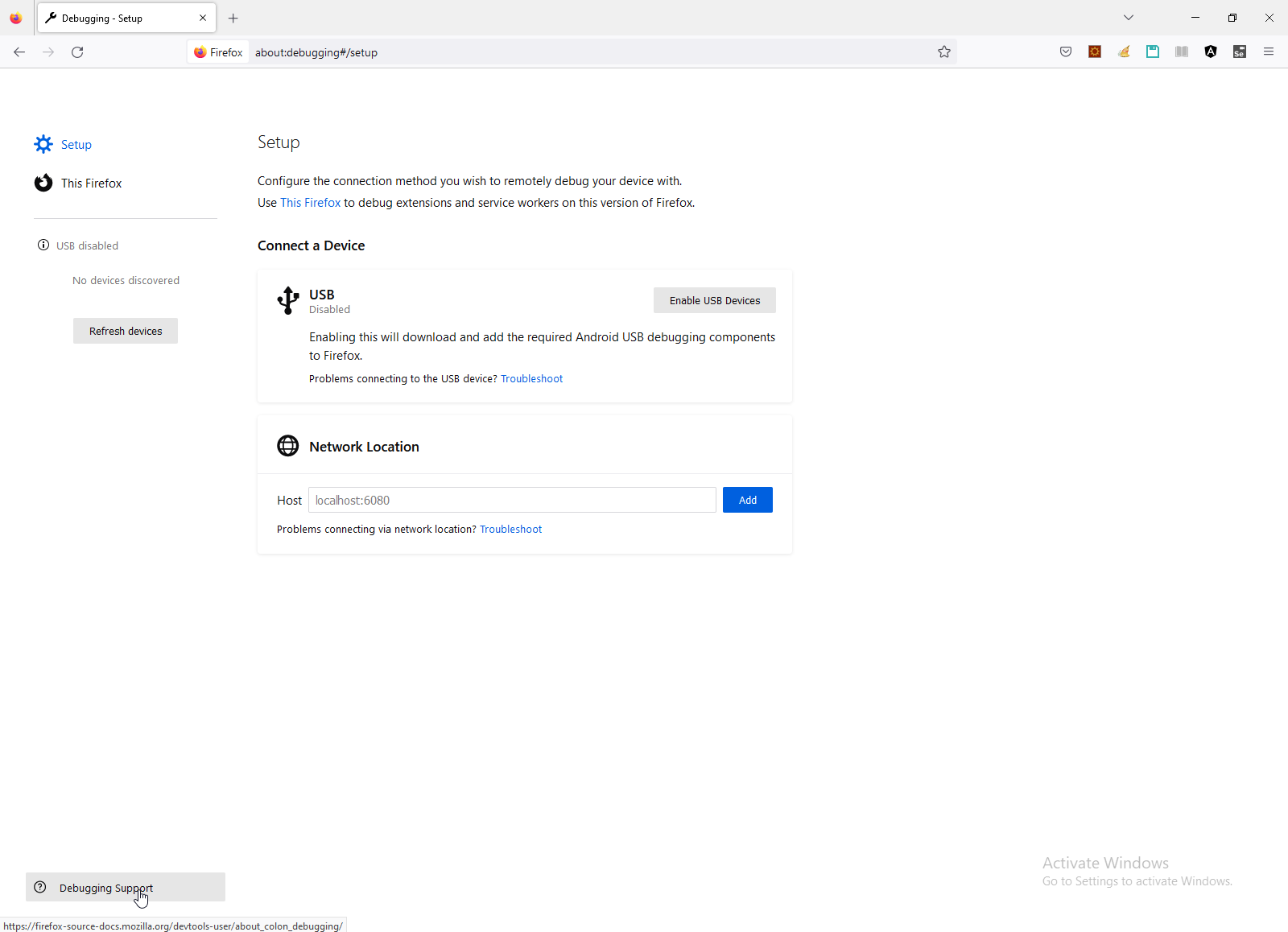Switch to the Debugging - Setup tab
Screen dimensions: 1288x932
tap(121, 19)
